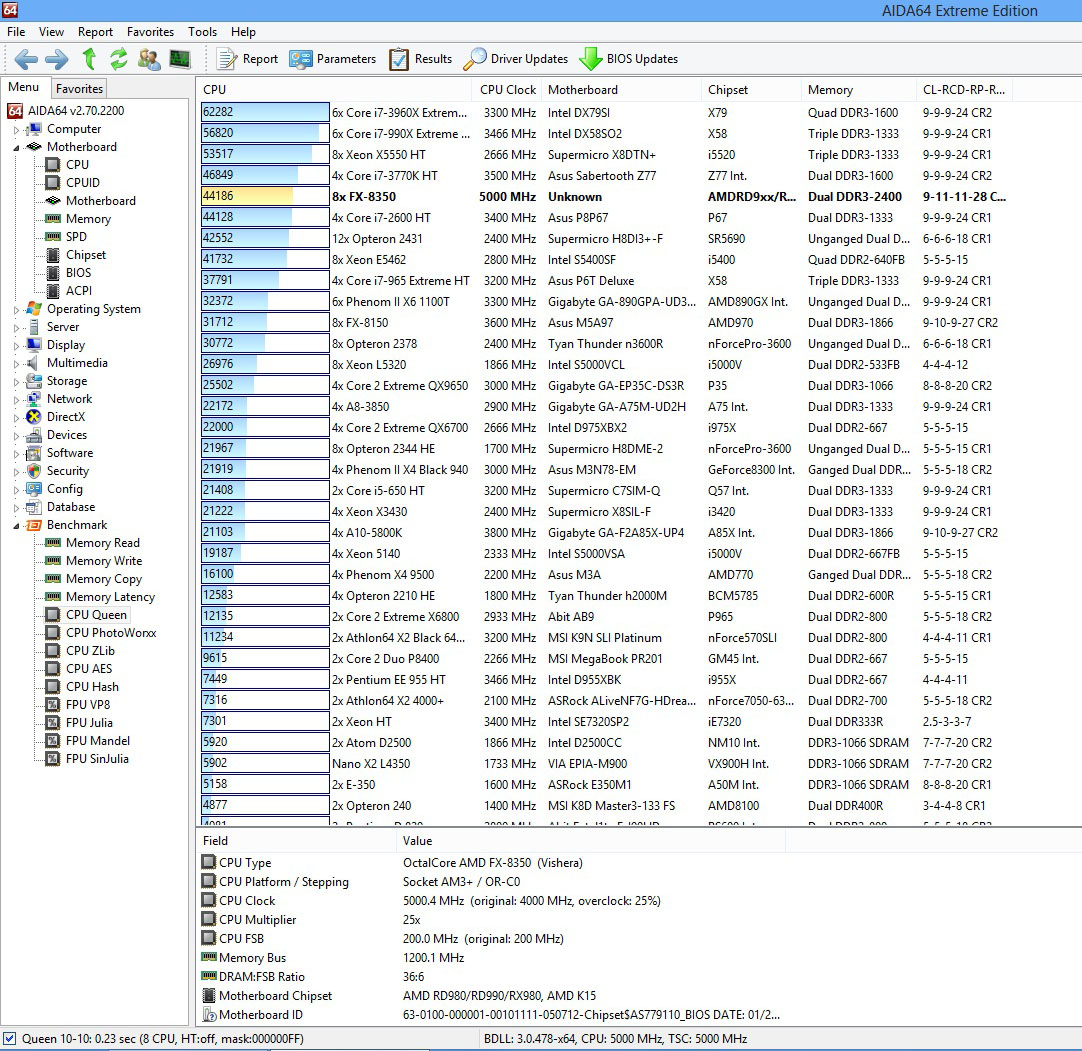Screen dimensions: 1082x1051
Task: Click the Back navigation arrow
Action: [26, 59]
